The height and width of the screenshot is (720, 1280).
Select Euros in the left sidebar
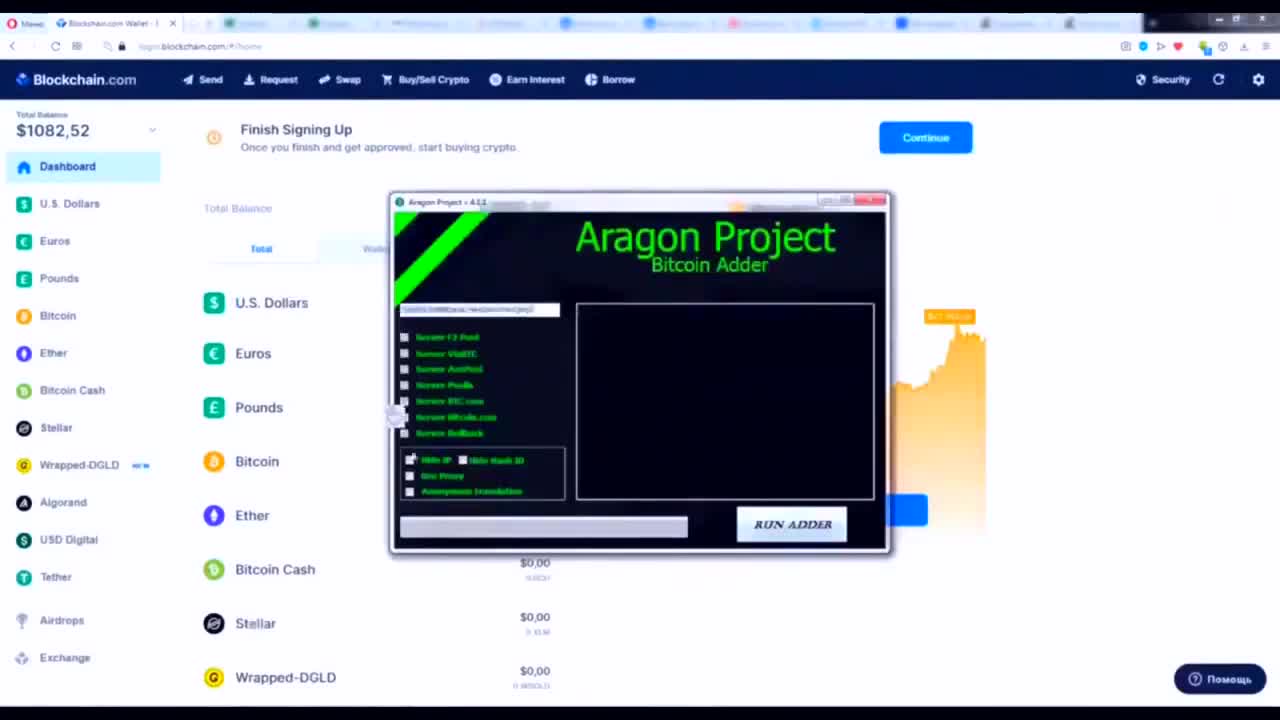click(44, 241)
